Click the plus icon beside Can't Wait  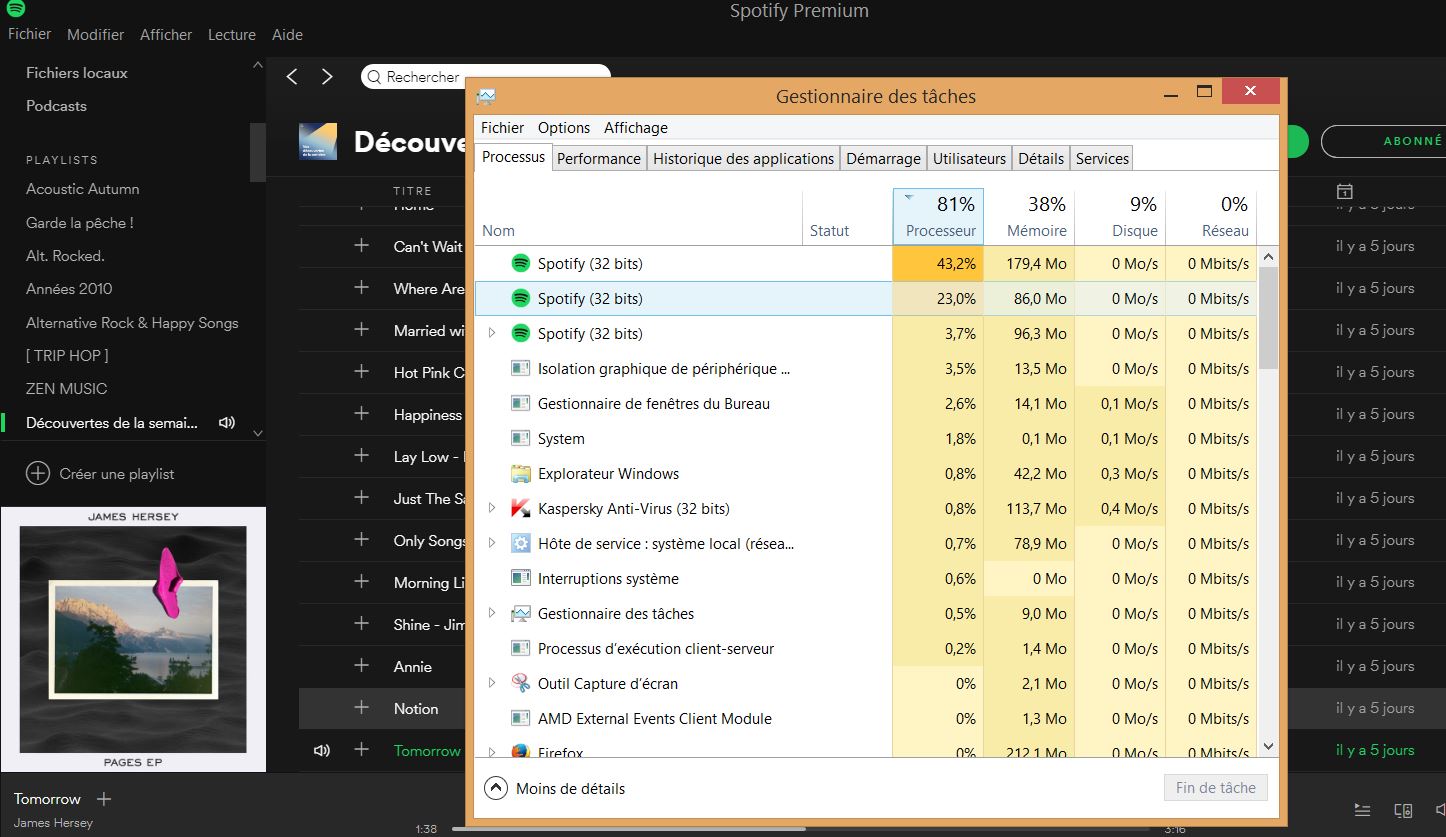pyautogui.click(x=361, y=246)
